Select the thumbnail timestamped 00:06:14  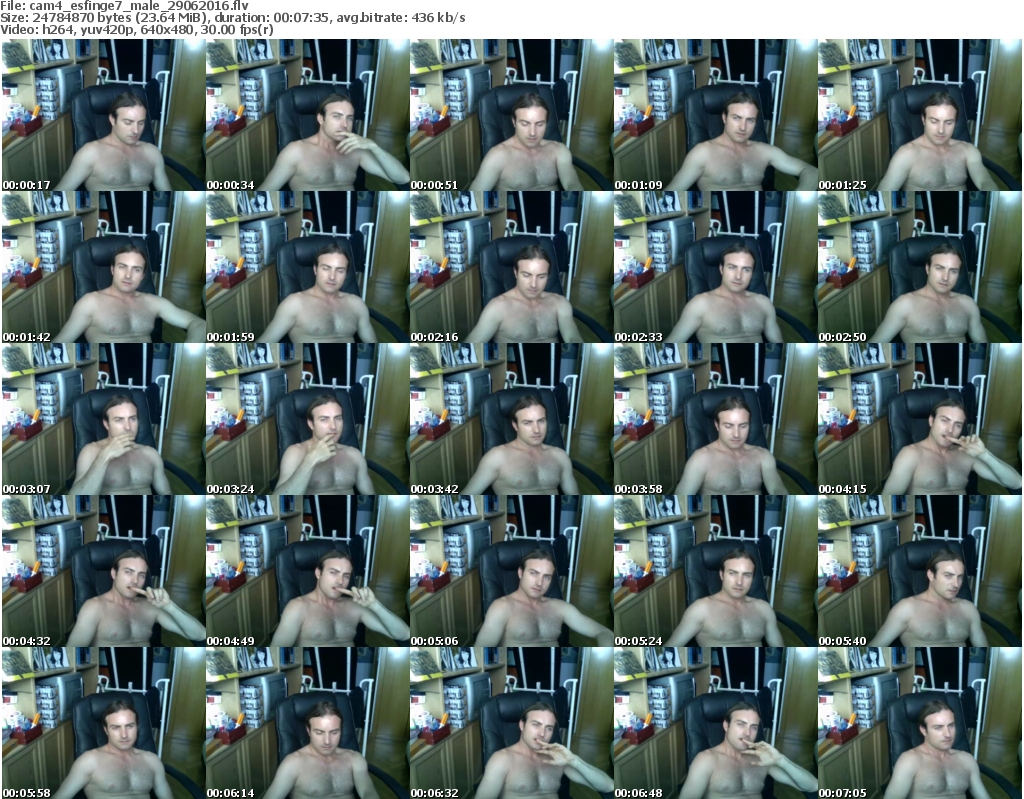pyautogui.click(x=308, y=723)
